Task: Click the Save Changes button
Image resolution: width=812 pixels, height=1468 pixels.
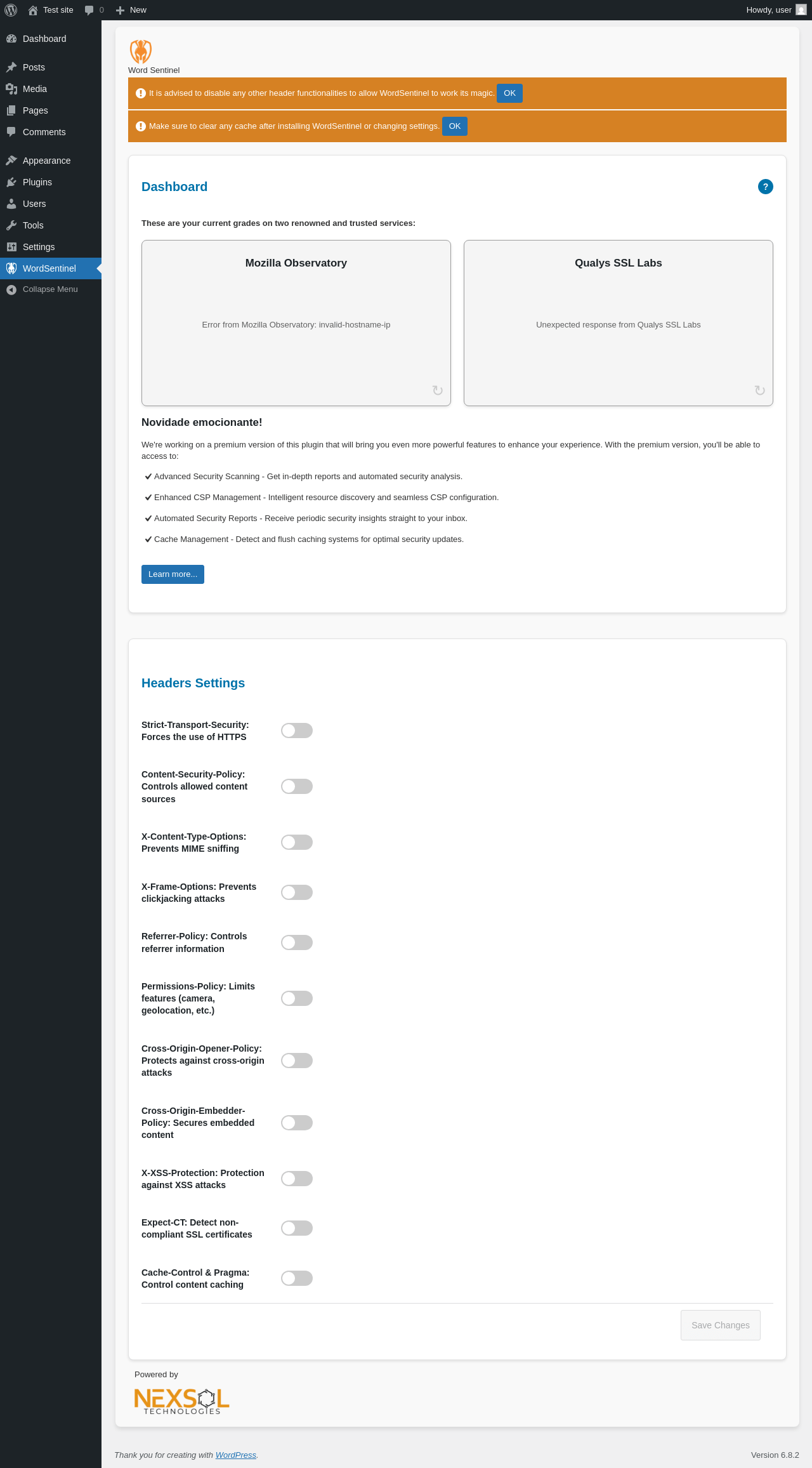Action: [x=721, y=1325]
